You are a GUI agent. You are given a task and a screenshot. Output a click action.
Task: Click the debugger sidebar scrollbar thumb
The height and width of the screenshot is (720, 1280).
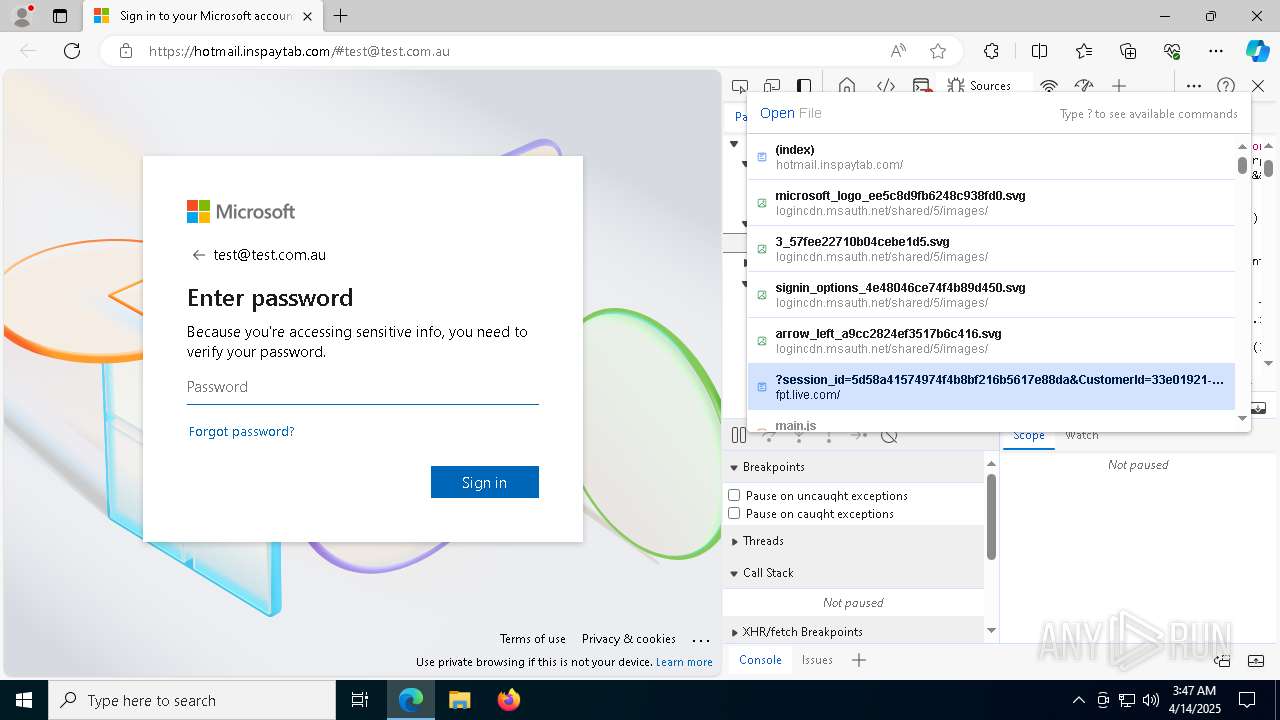click(991, 517)
